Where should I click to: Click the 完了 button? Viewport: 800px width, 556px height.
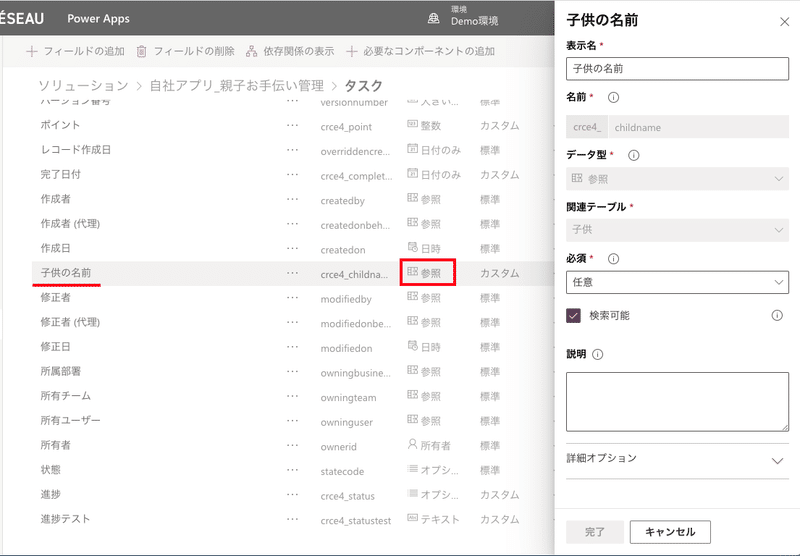[x=594, y=532]
